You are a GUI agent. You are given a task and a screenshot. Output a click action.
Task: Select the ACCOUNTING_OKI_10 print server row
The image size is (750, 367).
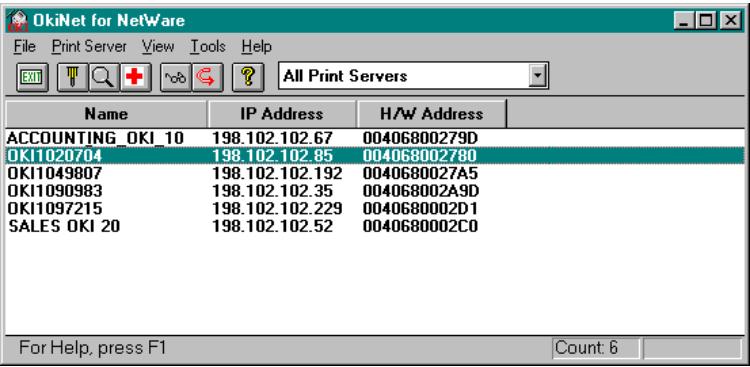[375, 139]
